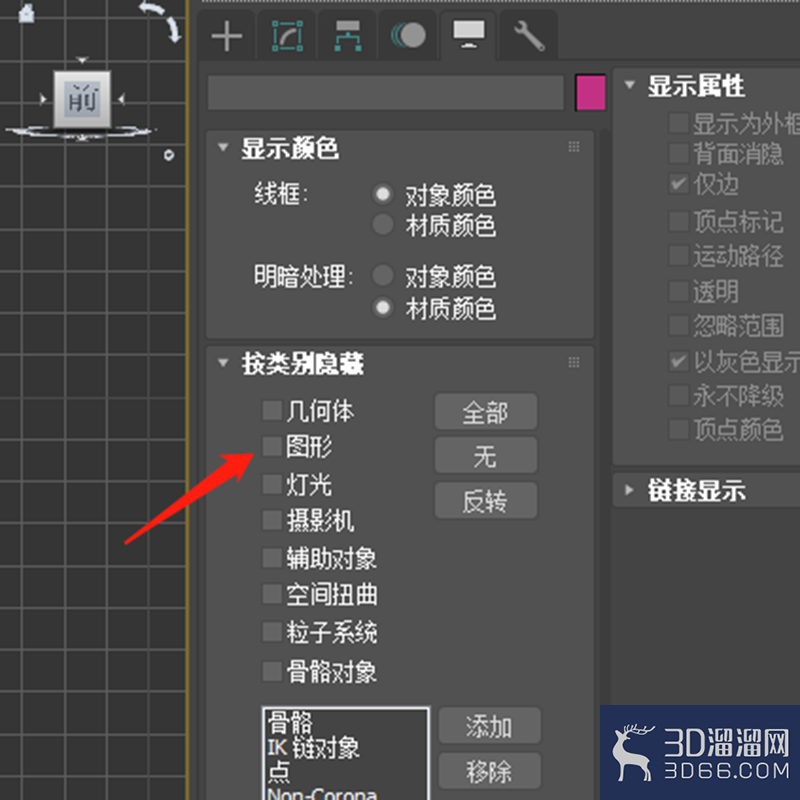Select 骨骼 in the category list
The height and width of the screenshot is (800, 800).
[290, 722]
